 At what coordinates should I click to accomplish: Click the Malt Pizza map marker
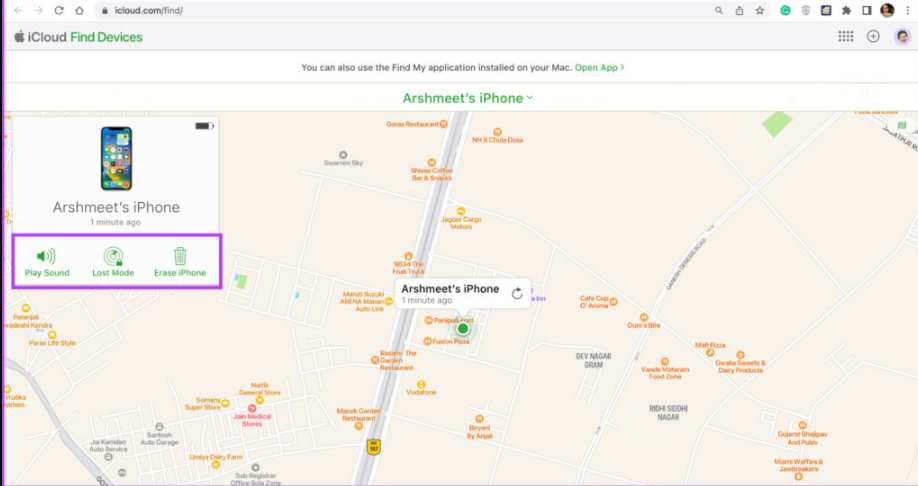pos(710,352)
